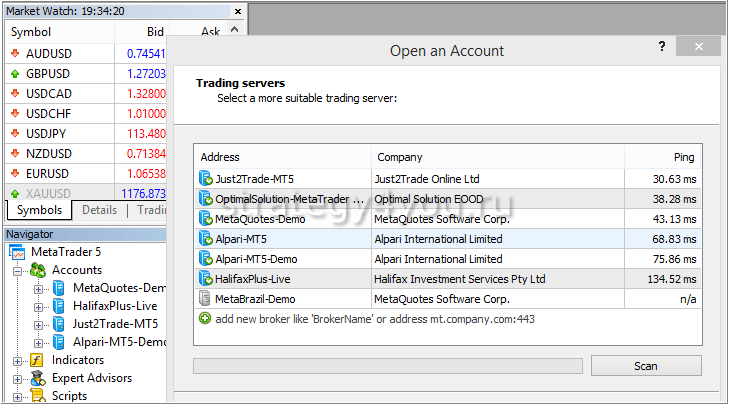Image resolution: width=731 pixels, height=406 pixels.
Task: Click the Just2Trade-MT5 server icon
Action: click(x=206, y=179)
